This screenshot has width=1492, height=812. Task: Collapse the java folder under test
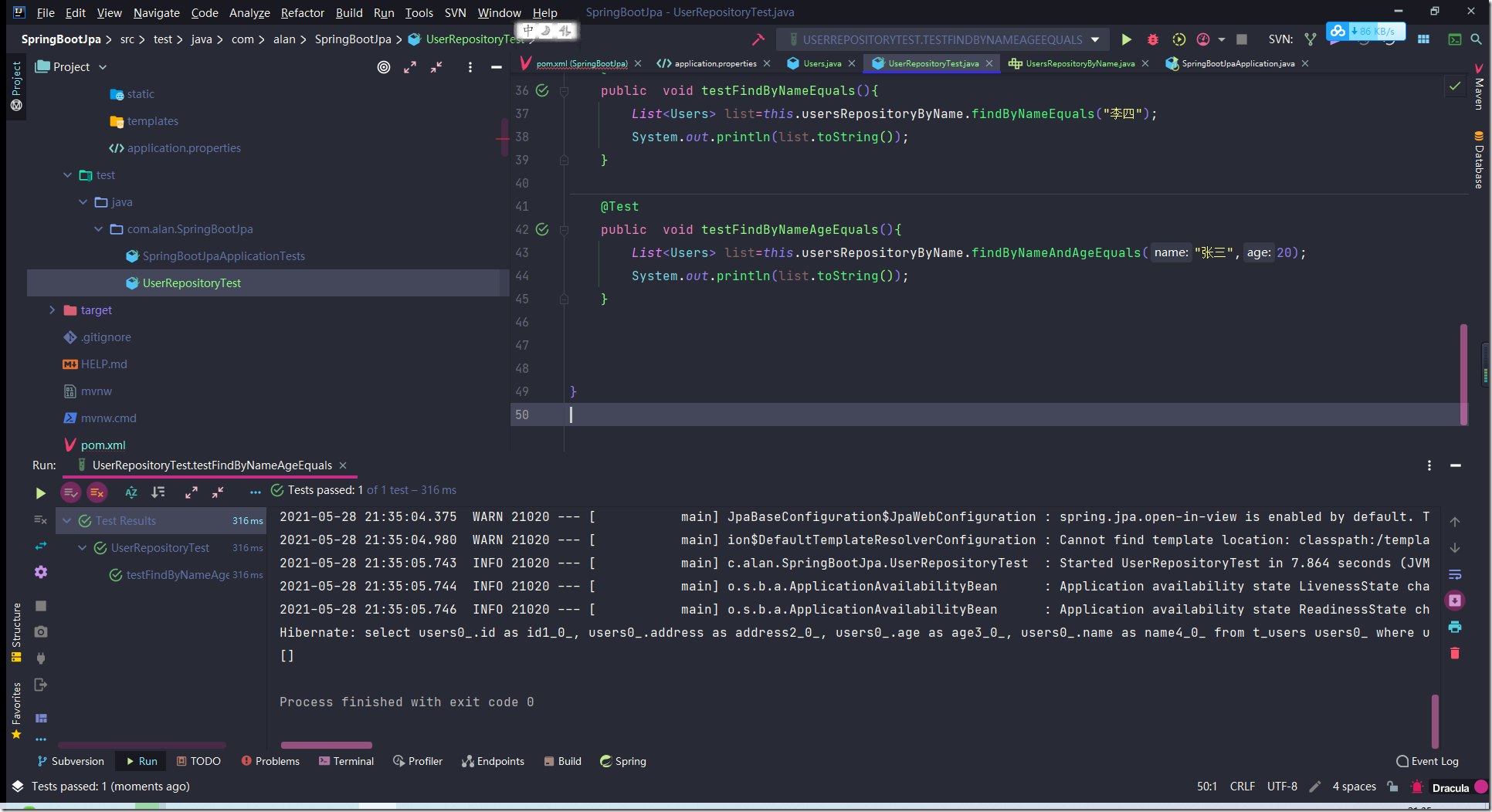(x=83, y=202)
